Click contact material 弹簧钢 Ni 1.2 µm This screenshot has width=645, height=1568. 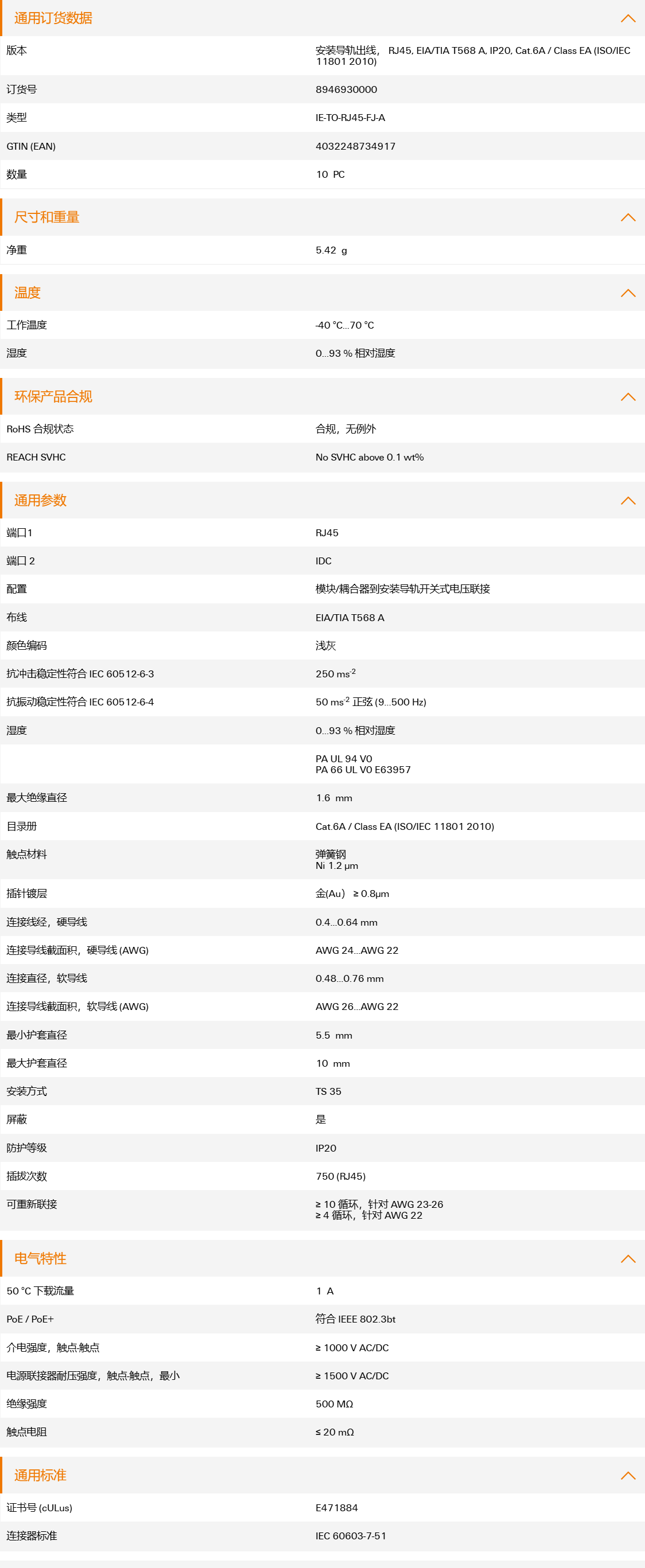(337, 860)
